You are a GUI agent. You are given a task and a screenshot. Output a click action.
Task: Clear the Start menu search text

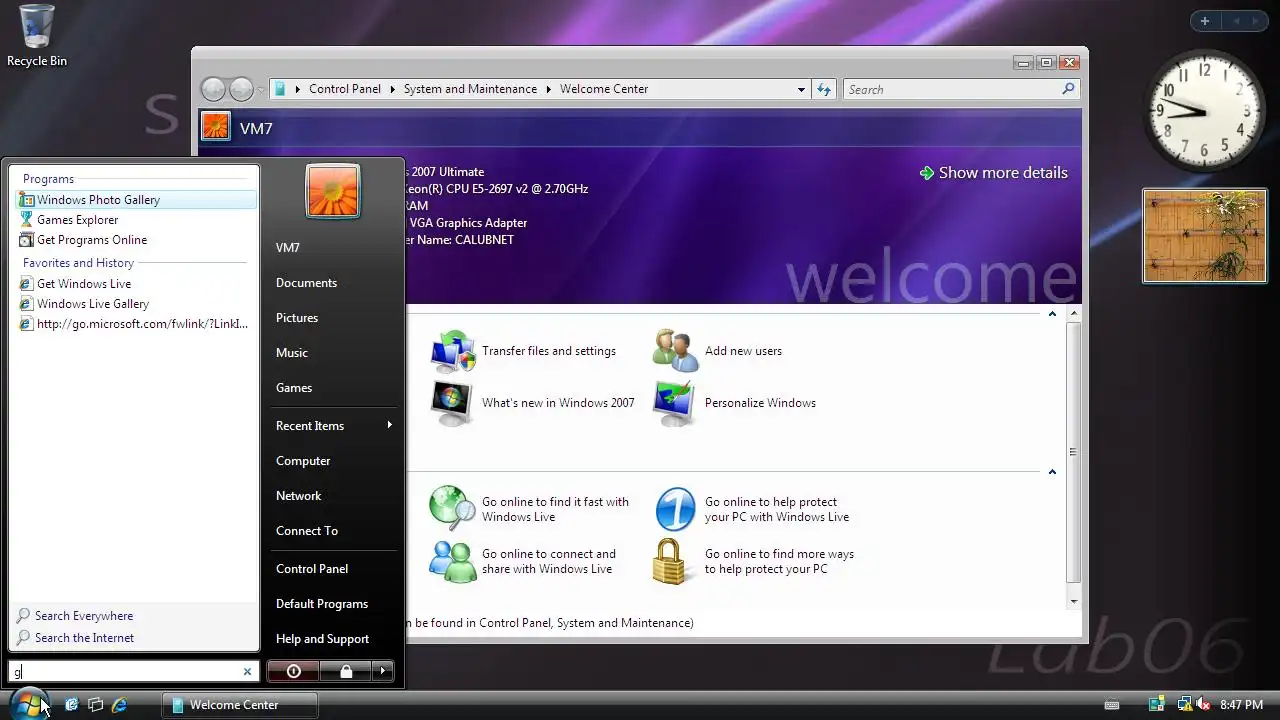coord(247,672)
